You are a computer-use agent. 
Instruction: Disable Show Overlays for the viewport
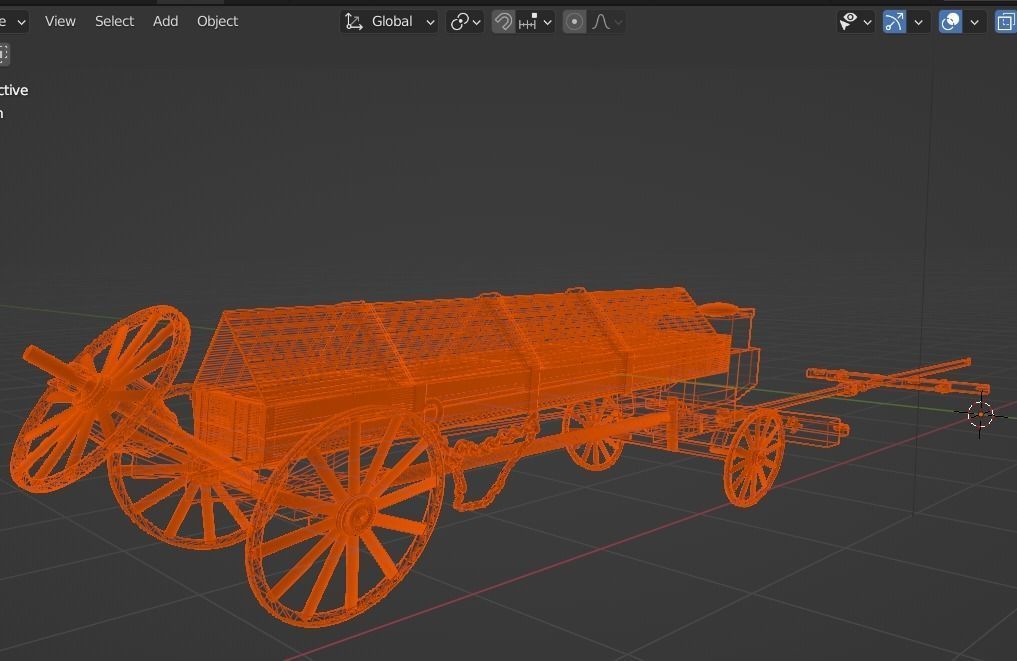pyautogui.click(x=949, y=21)
